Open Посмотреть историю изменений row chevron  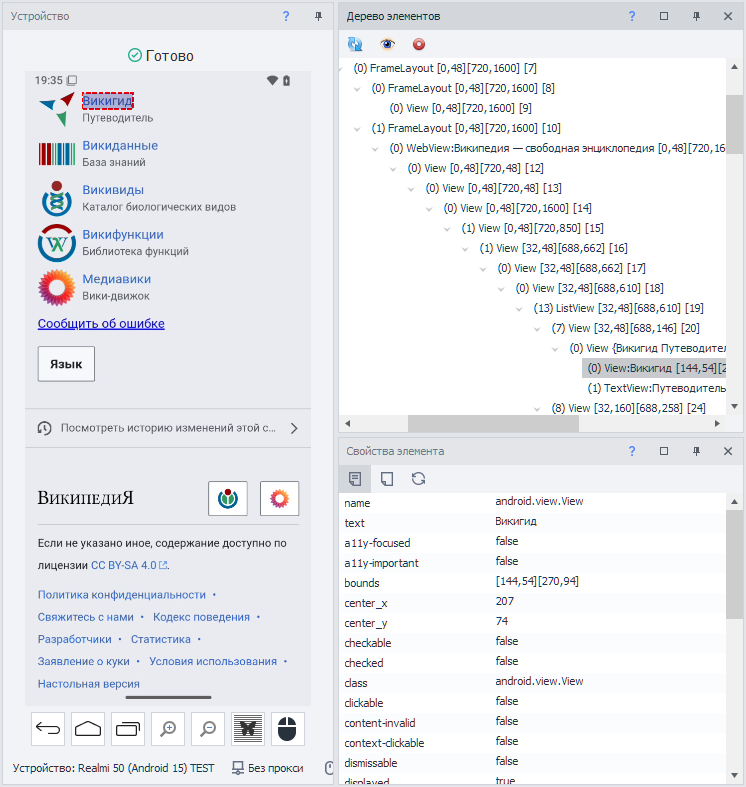(x=294, y=428)
